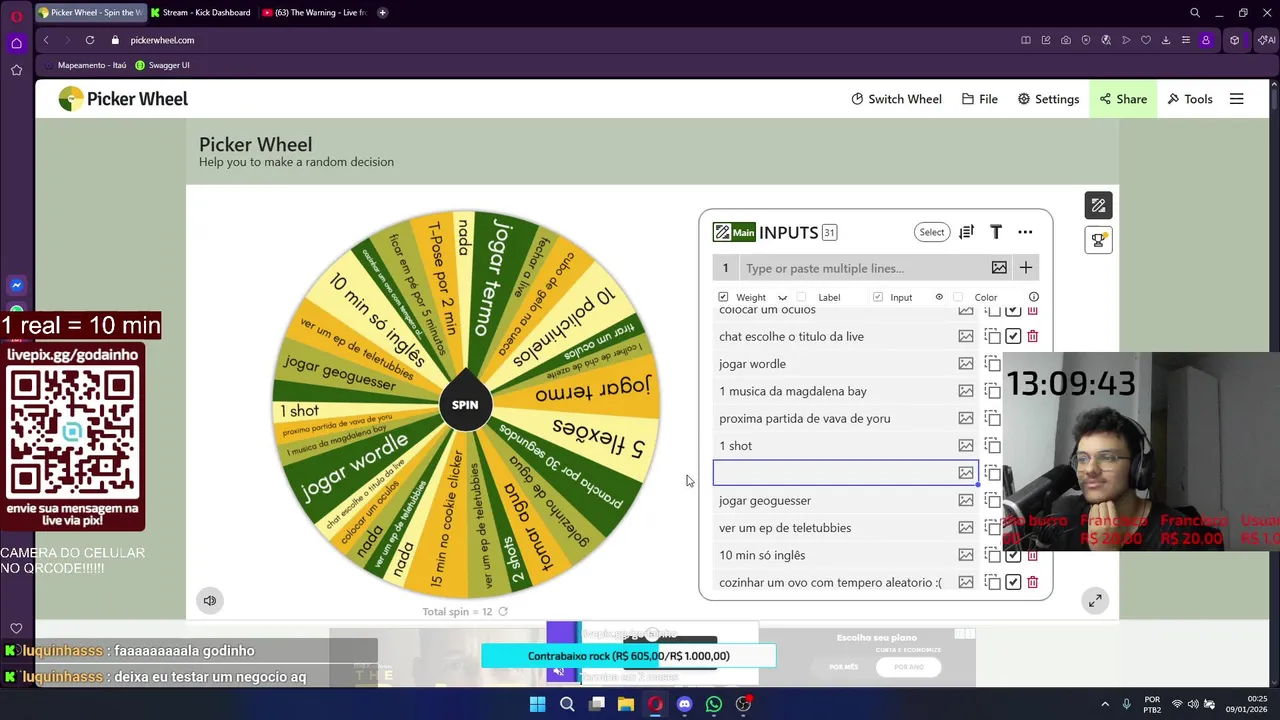Open the inputs edit panel icon
The height and width of the screenshot is (720, 1280).
[1098, 205]
